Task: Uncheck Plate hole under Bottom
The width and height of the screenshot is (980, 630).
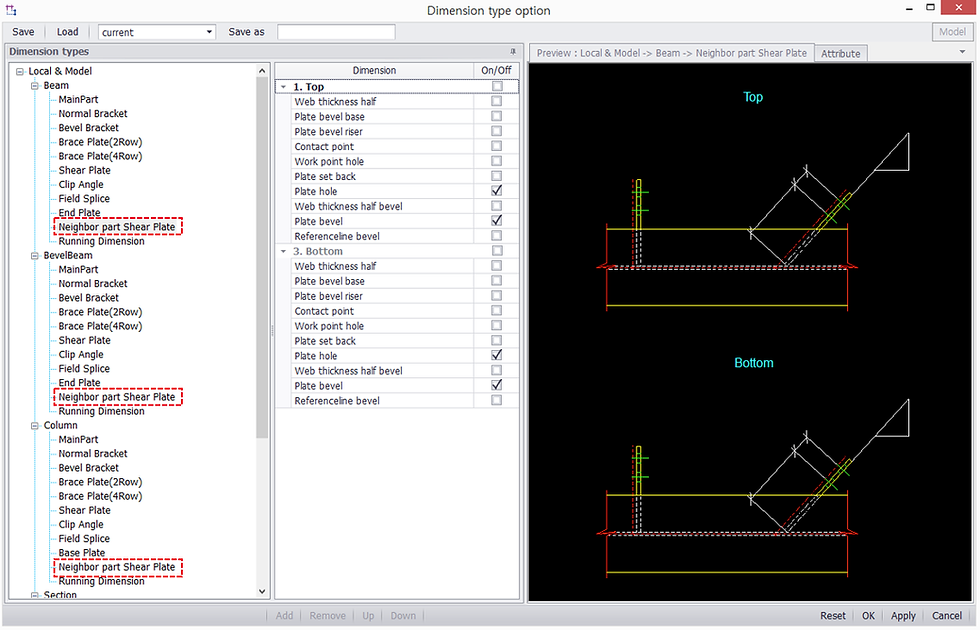Action: click(496, 355)
